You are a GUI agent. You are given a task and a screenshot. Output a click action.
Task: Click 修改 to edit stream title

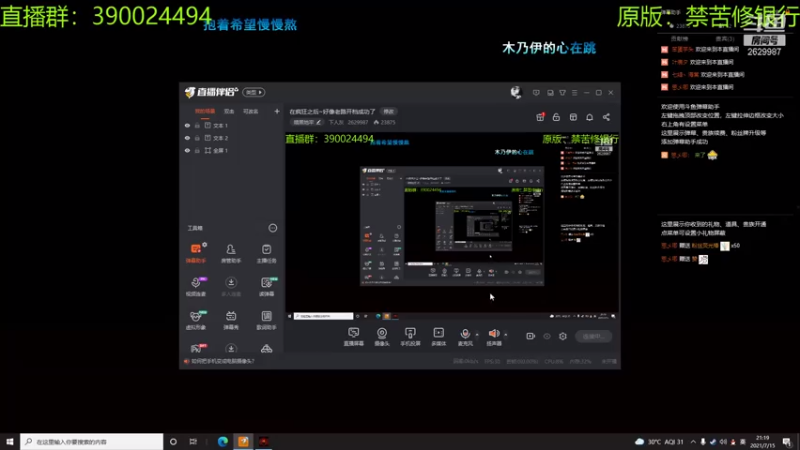click(x=389, y=111)
